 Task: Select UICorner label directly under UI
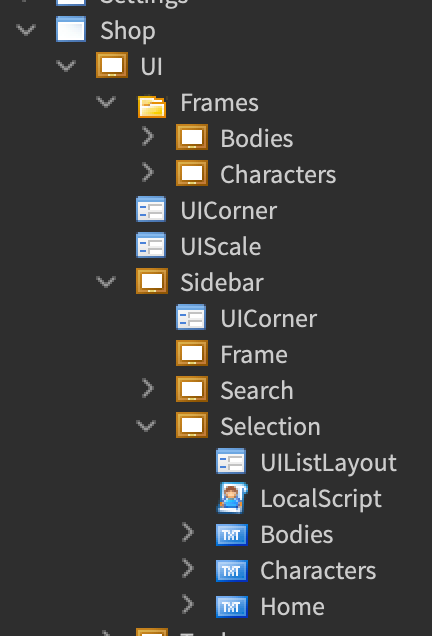click(229, 211)
